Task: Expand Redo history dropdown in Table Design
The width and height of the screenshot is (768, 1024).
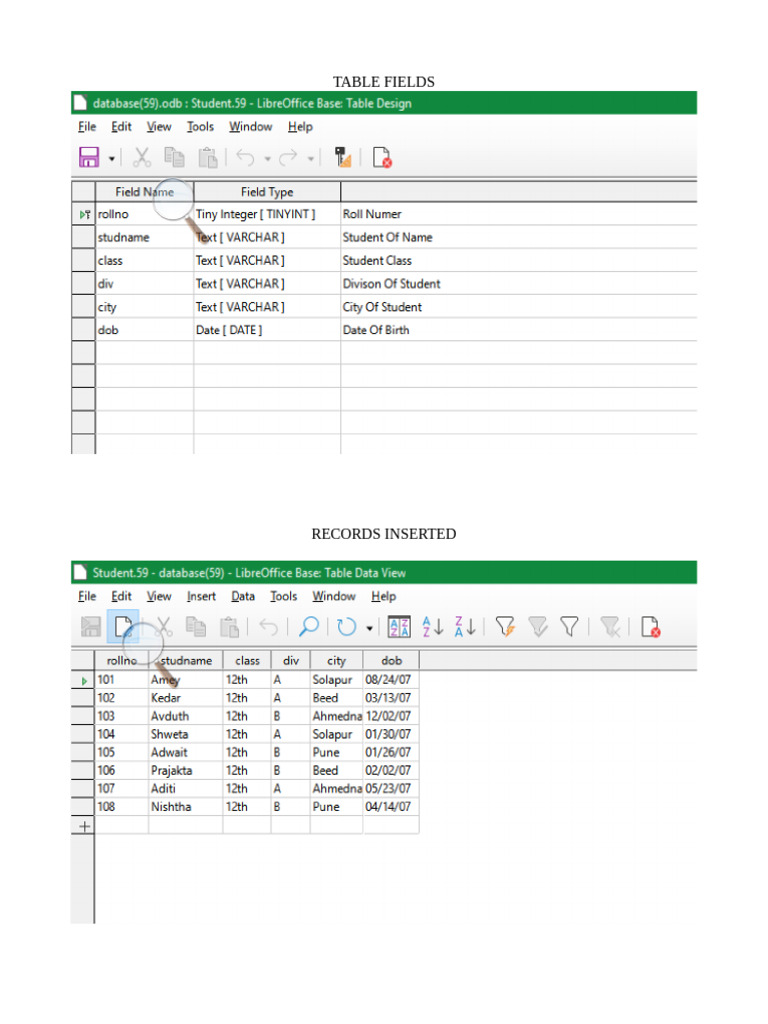Action: [311, 159]
